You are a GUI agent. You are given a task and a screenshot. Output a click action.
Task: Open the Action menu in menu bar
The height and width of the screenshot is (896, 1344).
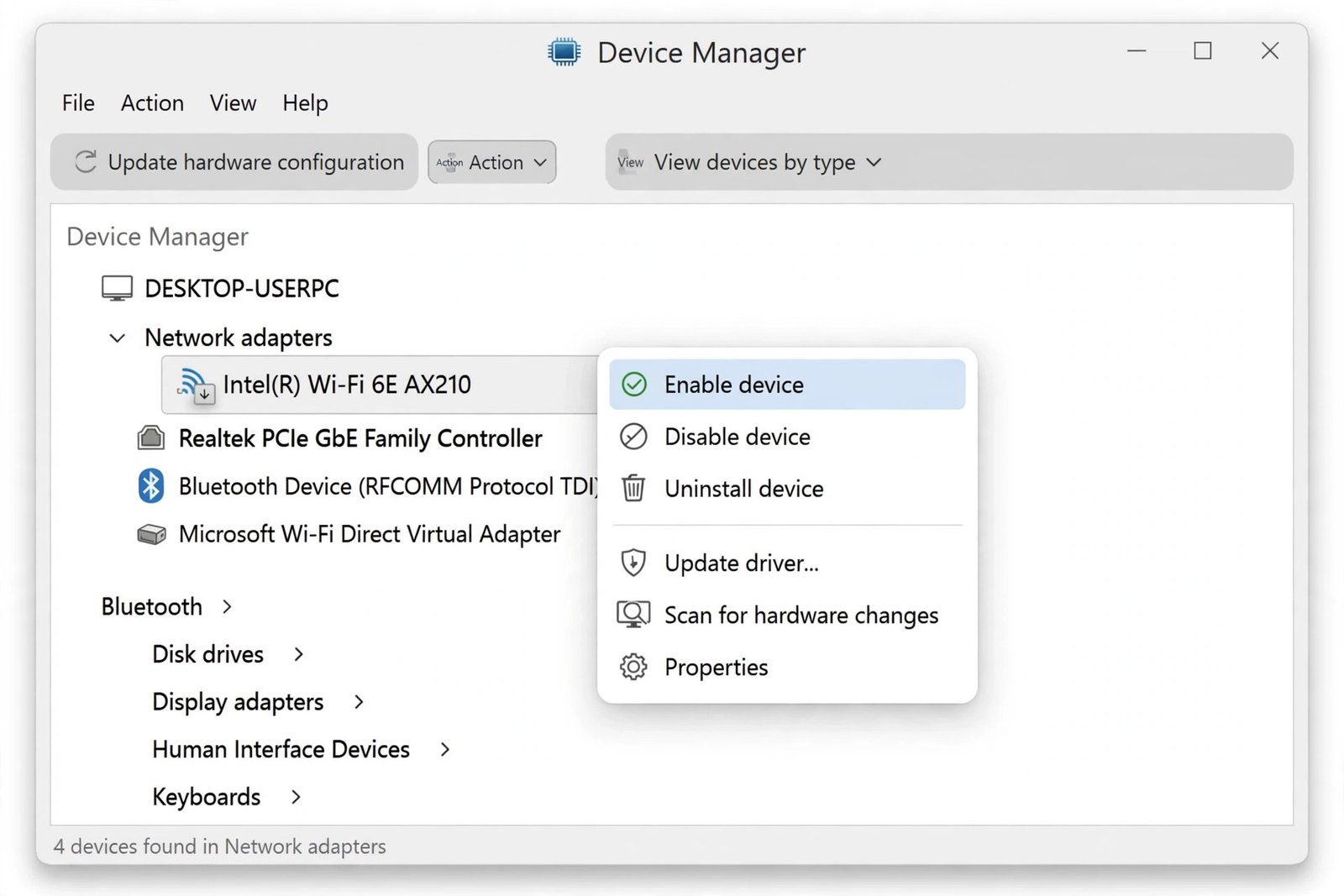[152, 102]
